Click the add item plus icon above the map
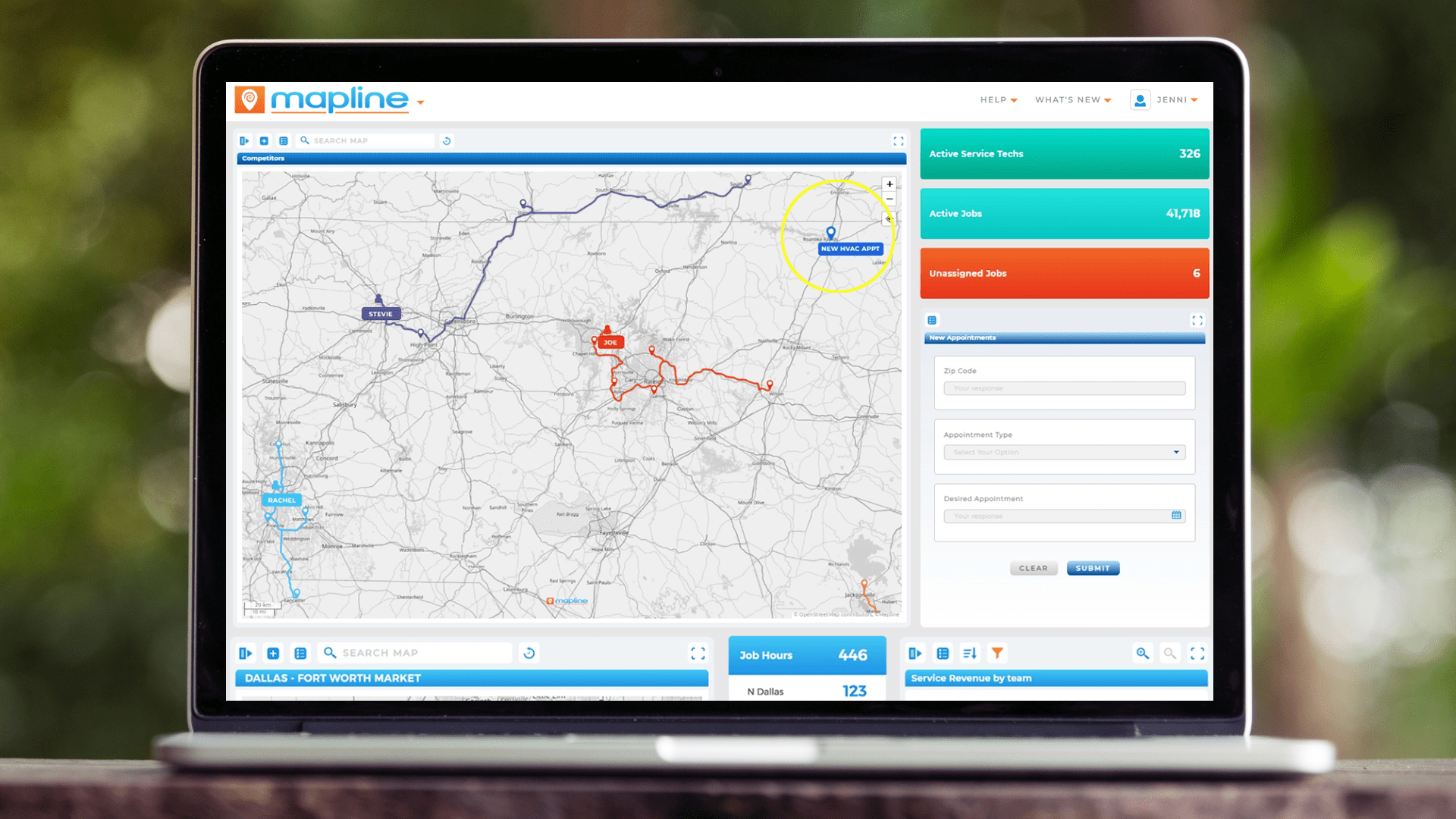Image resolution: width=1456 pixels, height=819 pixels. click(x=264, y=140)
